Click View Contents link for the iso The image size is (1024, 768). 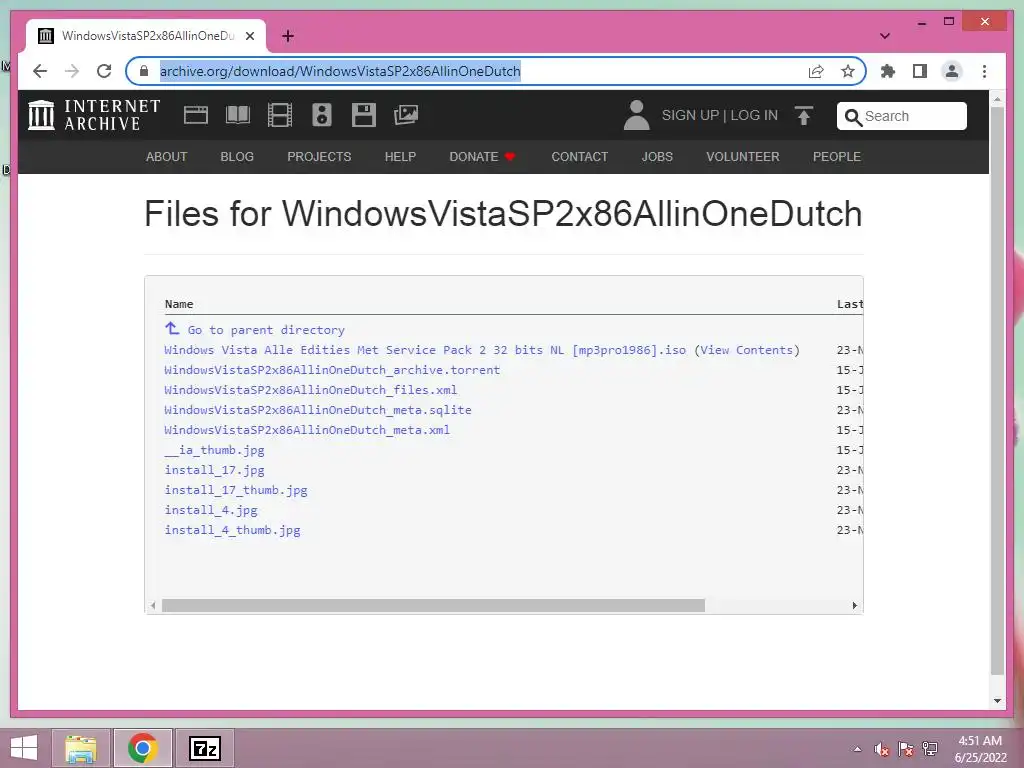746,350
